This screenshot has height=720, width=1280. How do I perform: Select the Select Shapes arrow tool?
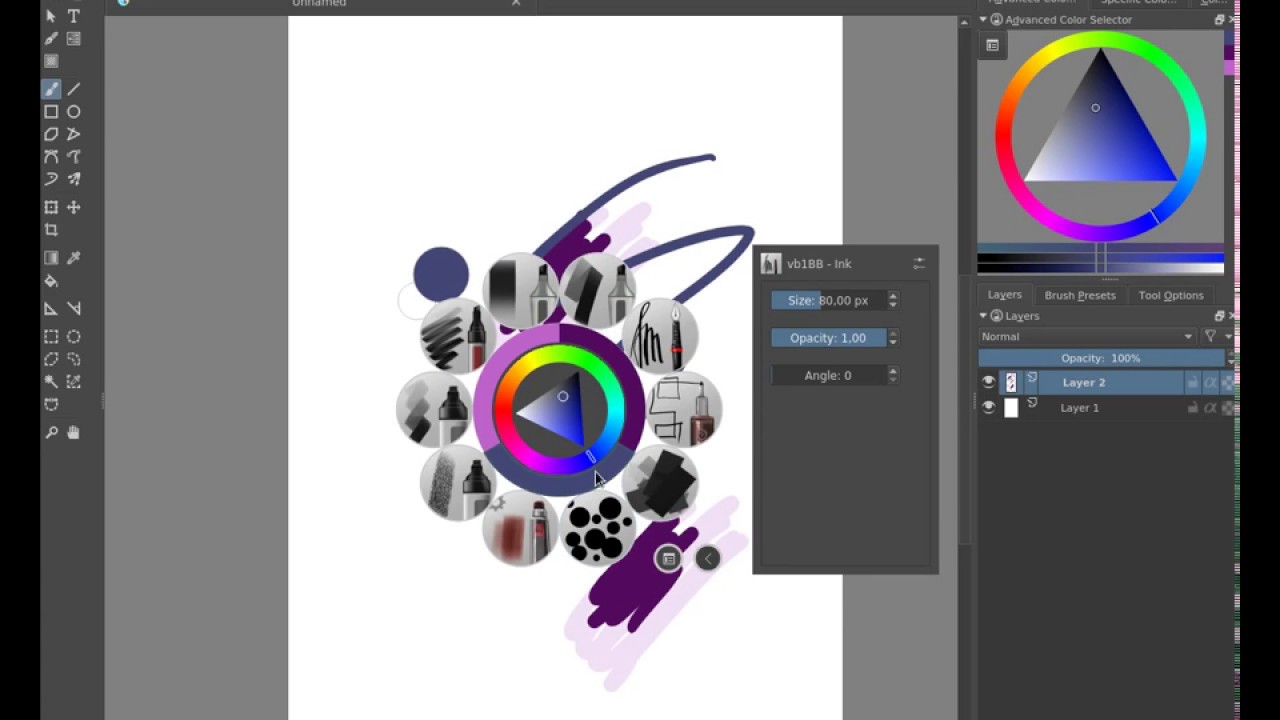click(x=51, y=16)
